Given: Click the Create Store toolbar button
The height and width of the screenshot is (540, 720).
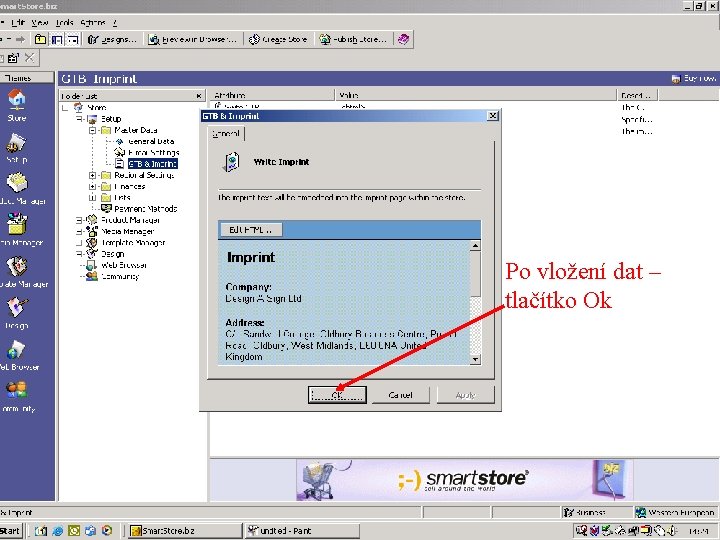Looking at the screenshot, I should pyautogui.click(x=278, y=39).
